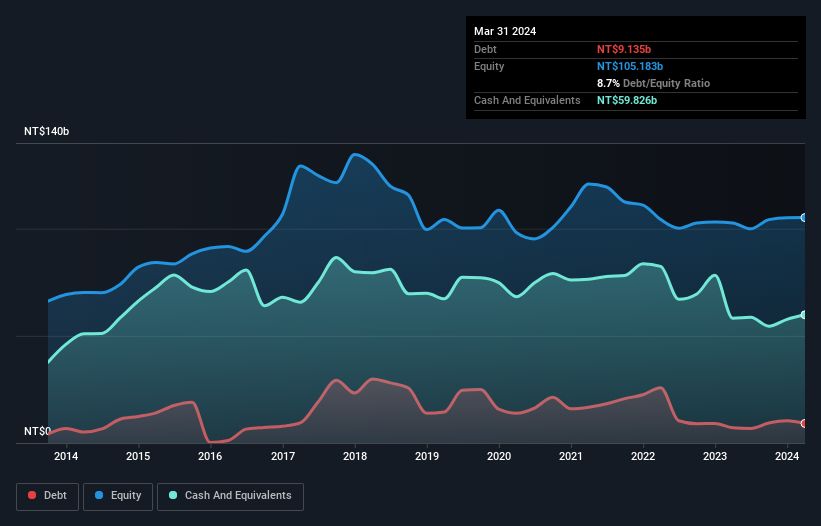Click the teal dot in Cash legend
The height and width of the screenshot is (526, 821).
point(173,495)
